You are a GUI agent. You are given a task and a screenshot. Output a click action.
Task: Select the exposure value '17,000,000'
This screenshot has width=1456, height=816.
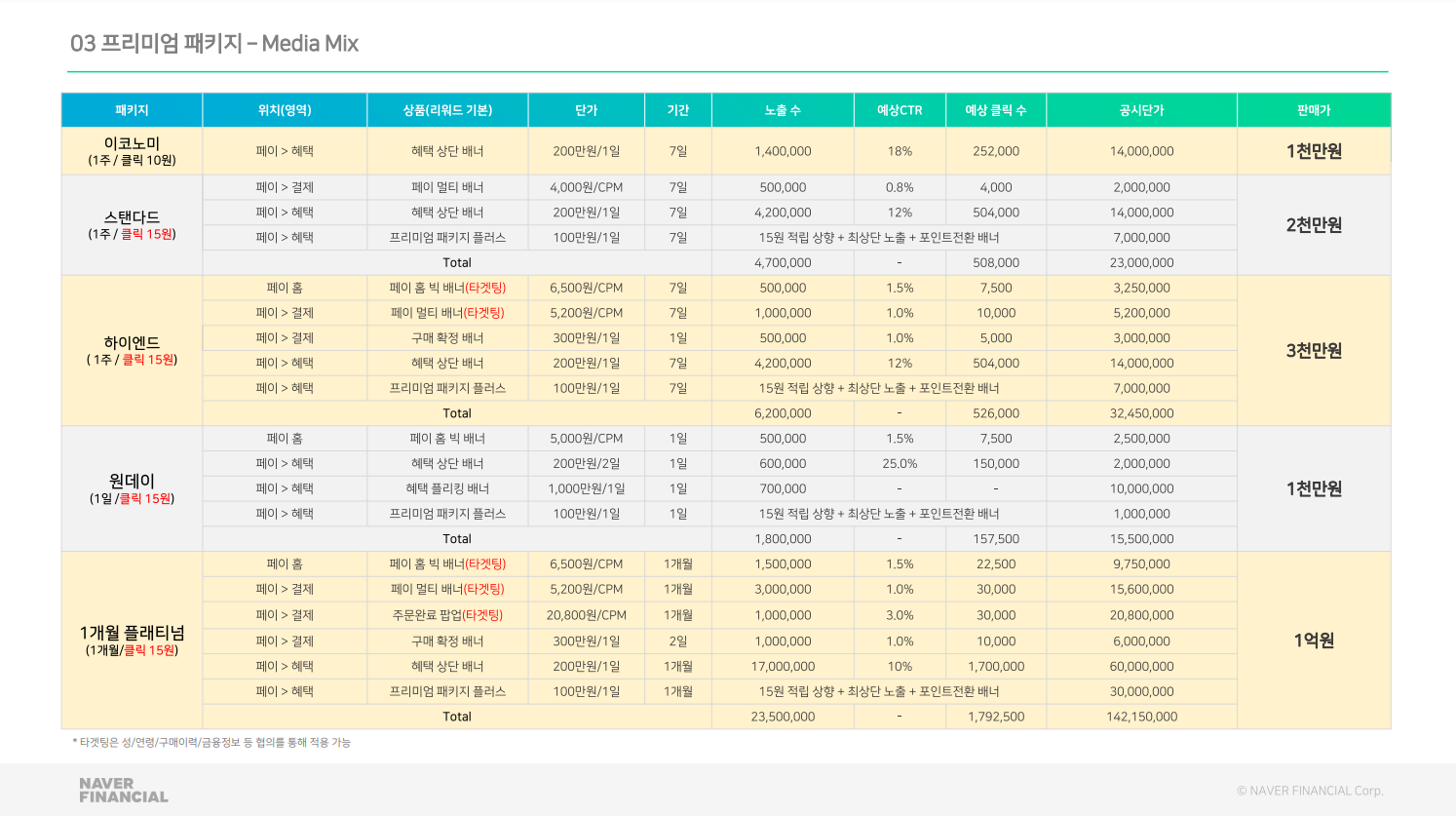pyautogui.click(x=783, y=667)
